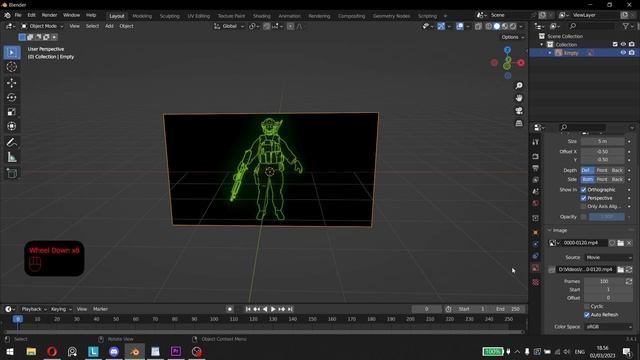Open the Keying dropdown in timeline
Screen dimensions: 640x360
click(61, 309)
